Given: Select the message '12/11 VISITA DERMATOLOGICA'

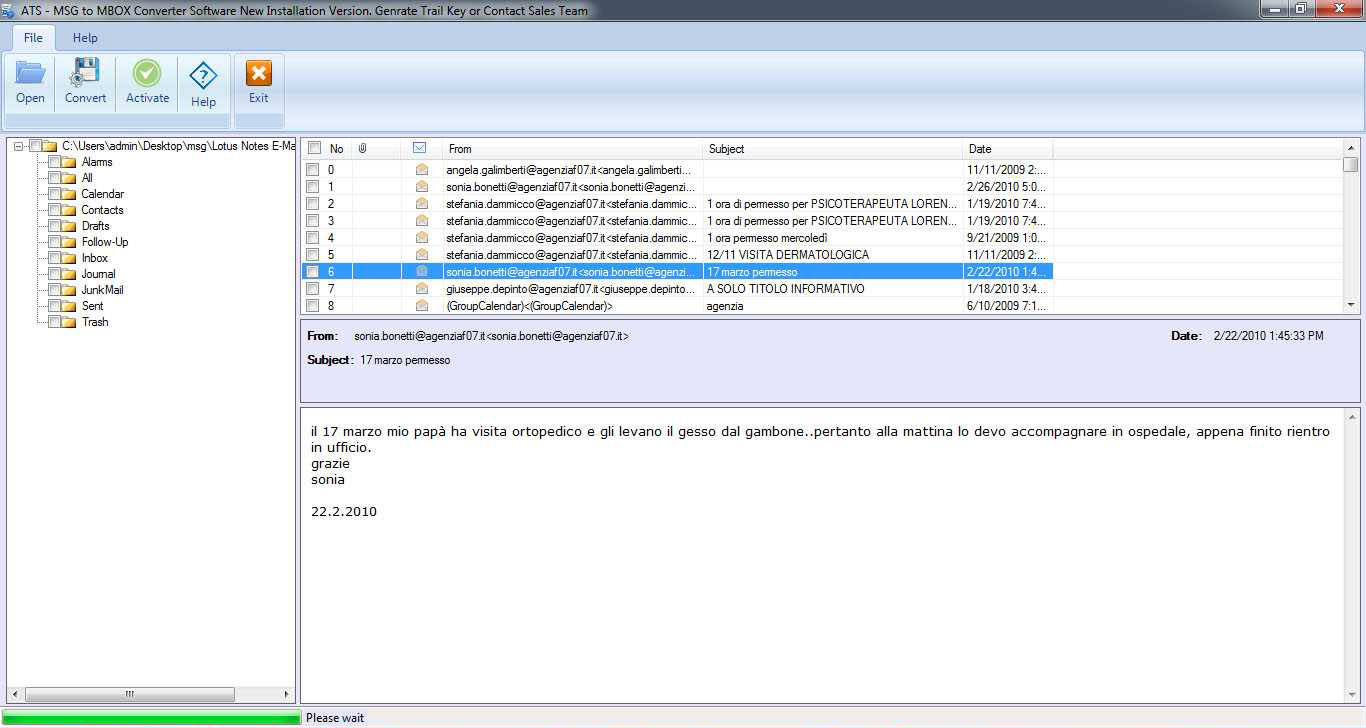Looking at the screenshot, I should point(788,255).
